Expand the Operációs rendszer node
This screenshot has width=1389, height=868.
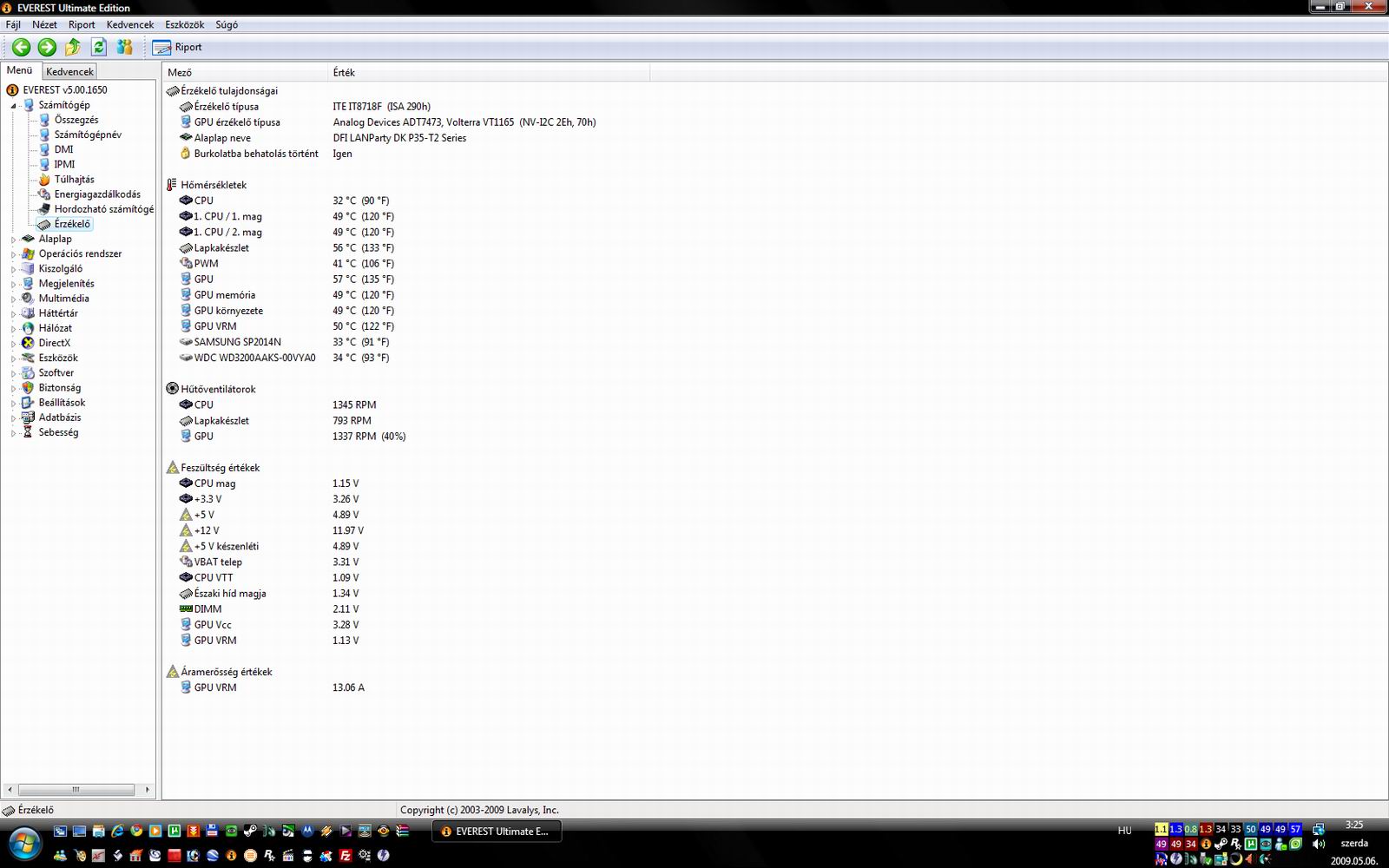14,253
